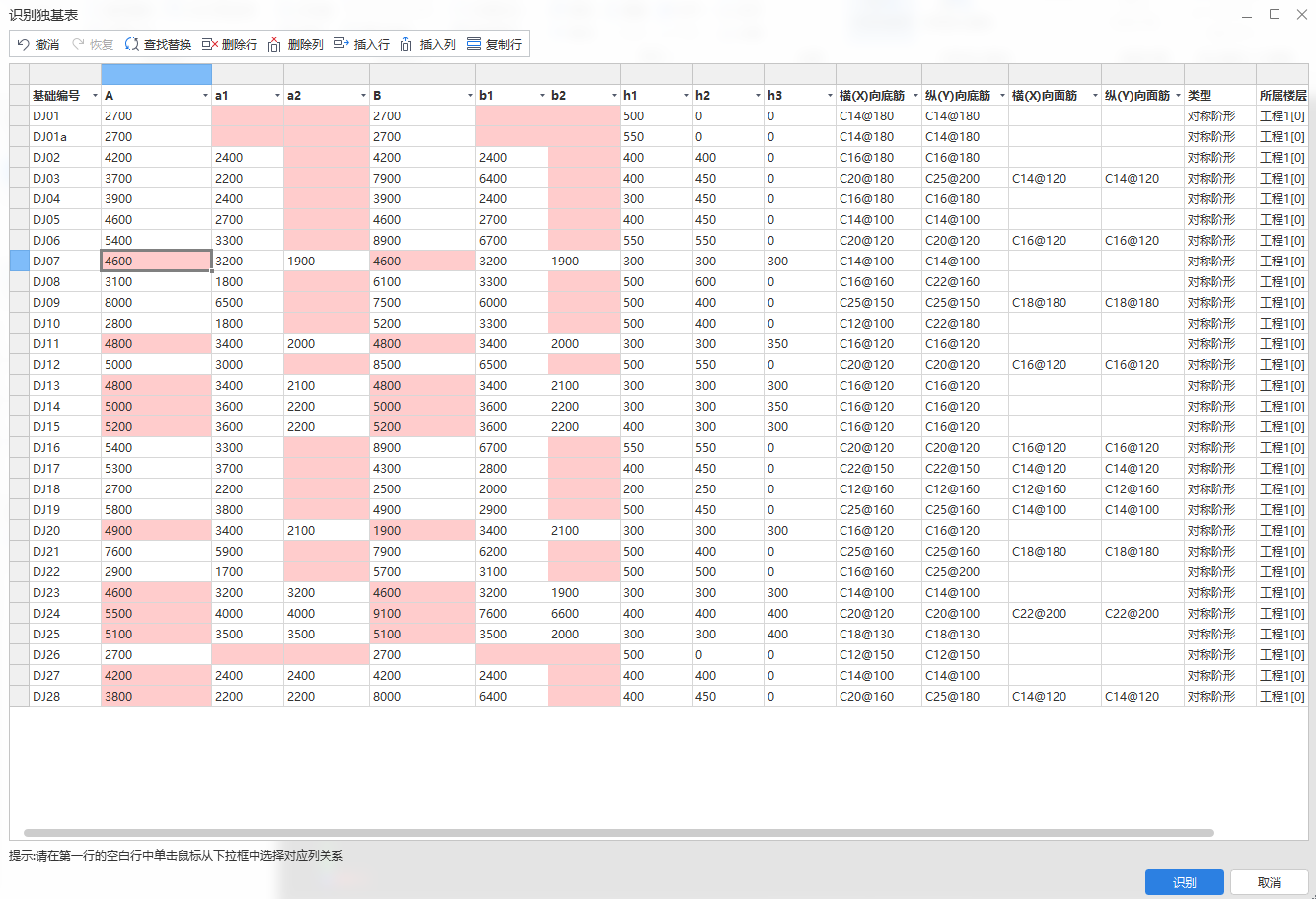
Task: Click C18@130 横向底筋 in DJ25 row
Action: [x=879, y=635]
